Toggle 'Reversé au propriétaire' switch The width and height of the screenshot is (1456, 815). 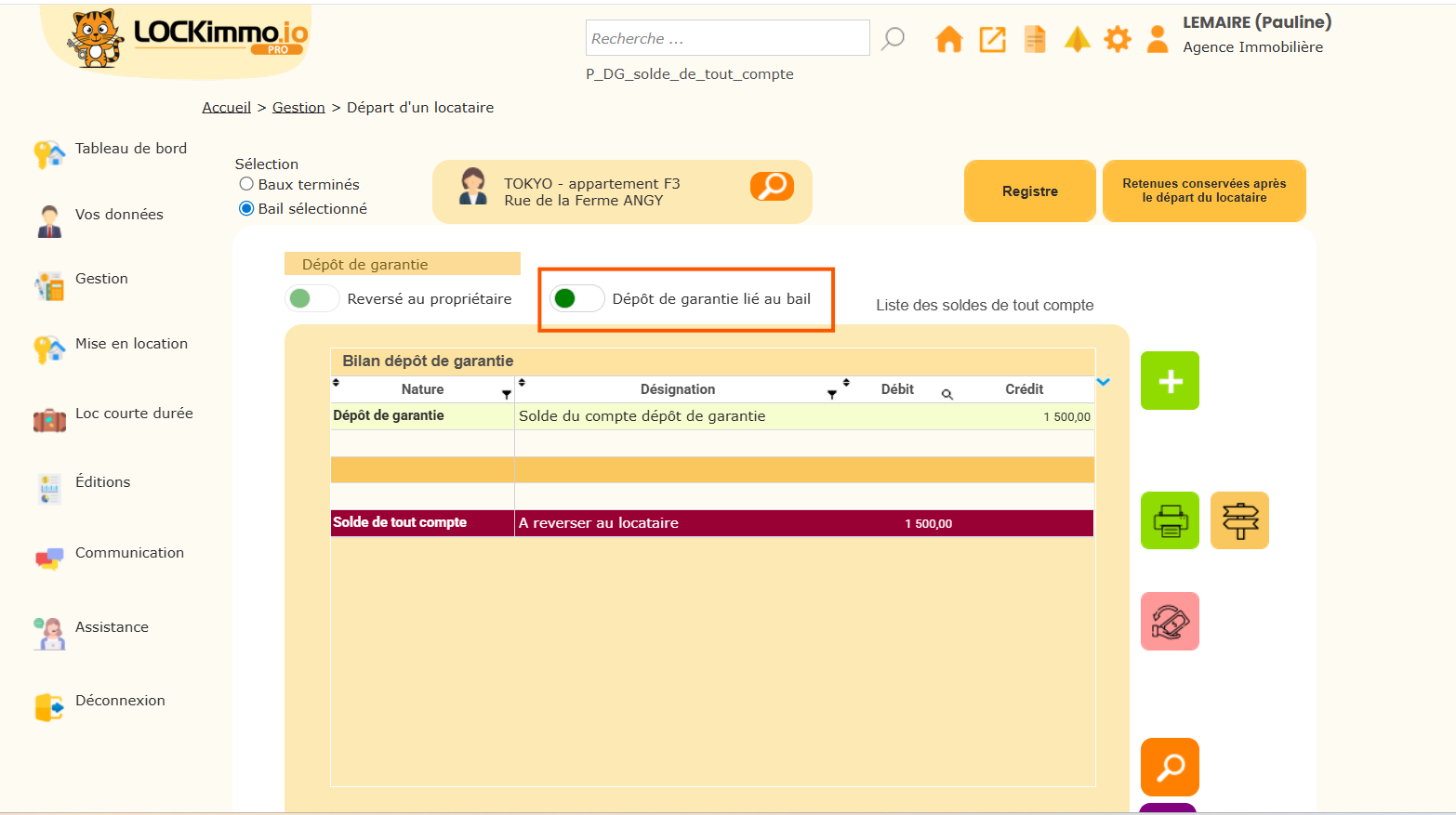[311, 298]
